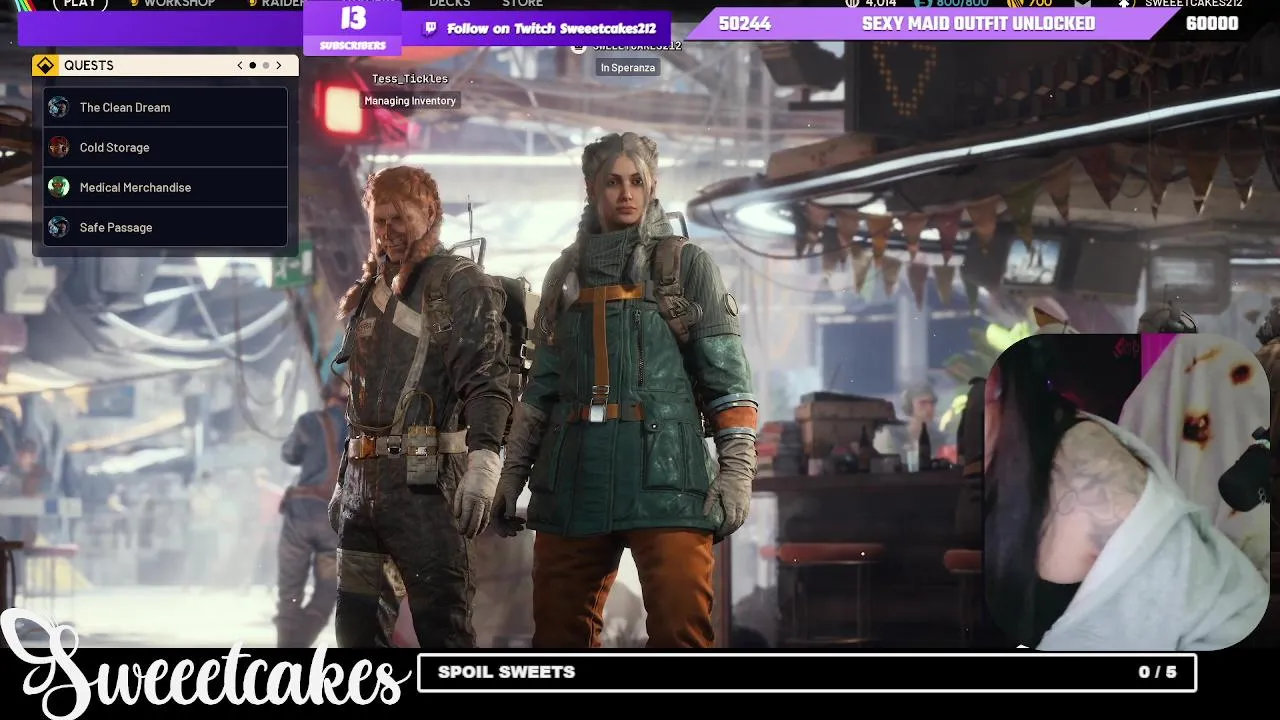This screenshot has width=1280, height=720.
Task: Click the Managing Inventory status label
Action: (x=410, y=100)
